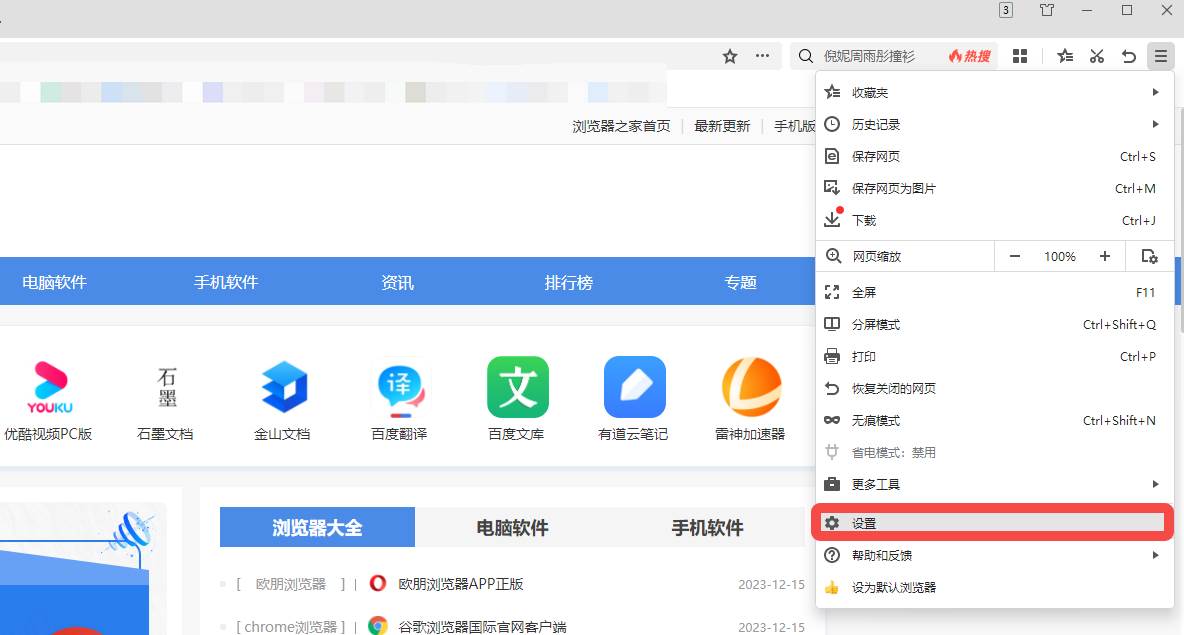Viewport: 1184px width, 635px height.
Task: Open 谷歌浏览器国际官网客户端 article link
Action: pos(482,627)
